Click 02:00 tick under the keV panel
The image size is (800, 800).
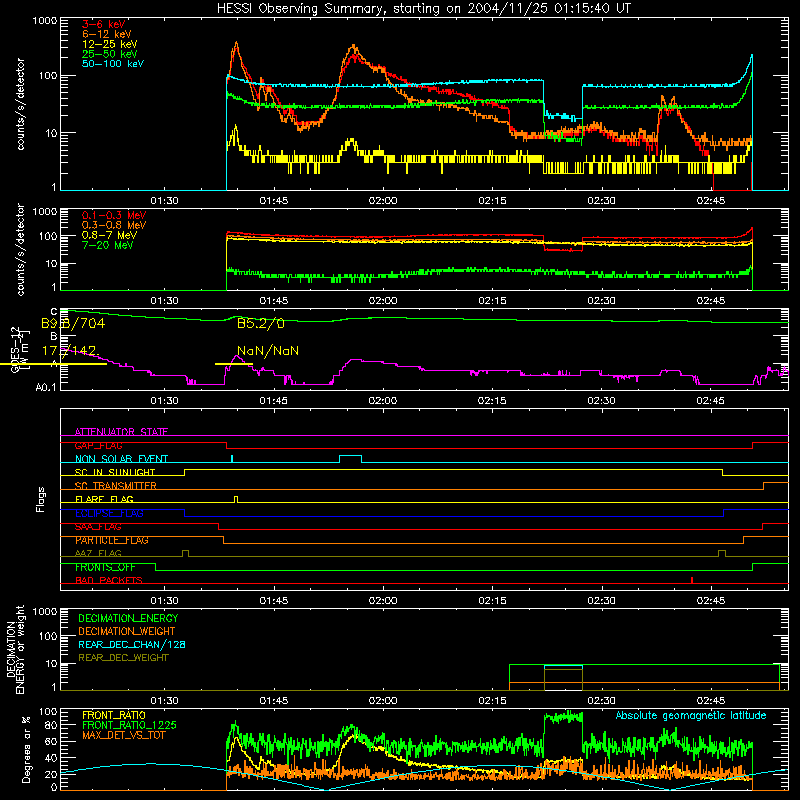pos(383,201)
